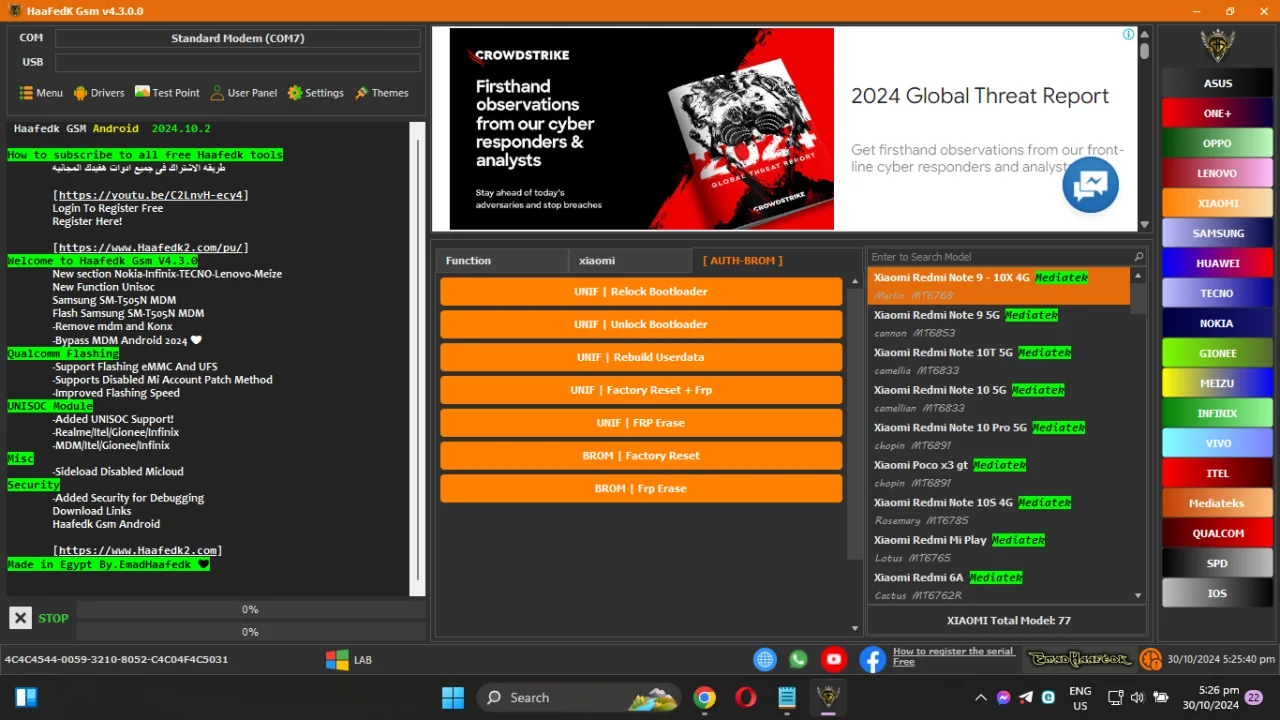Select the QUALCOM brand
Image resolution: width=1280 pixels, height=720 pixels.
pos(1217,533)
